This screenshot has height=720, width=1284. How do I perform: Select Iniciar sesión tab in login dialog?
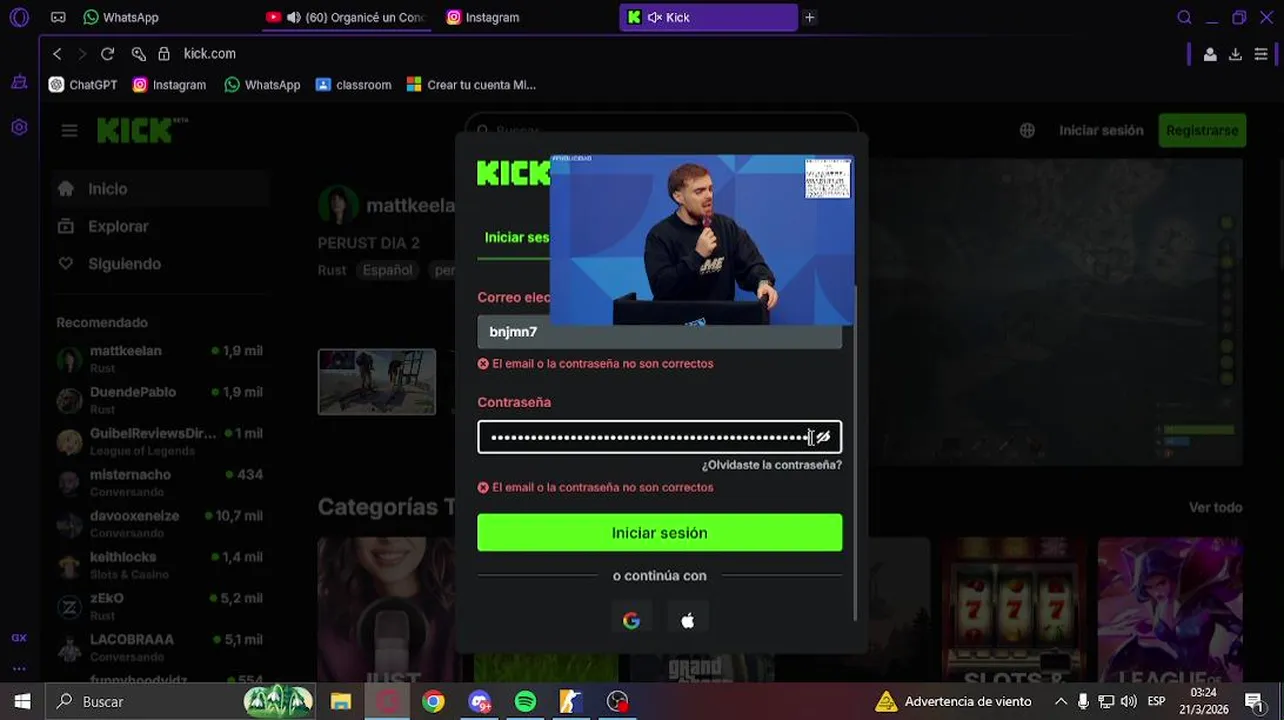(x=517, y=238)
